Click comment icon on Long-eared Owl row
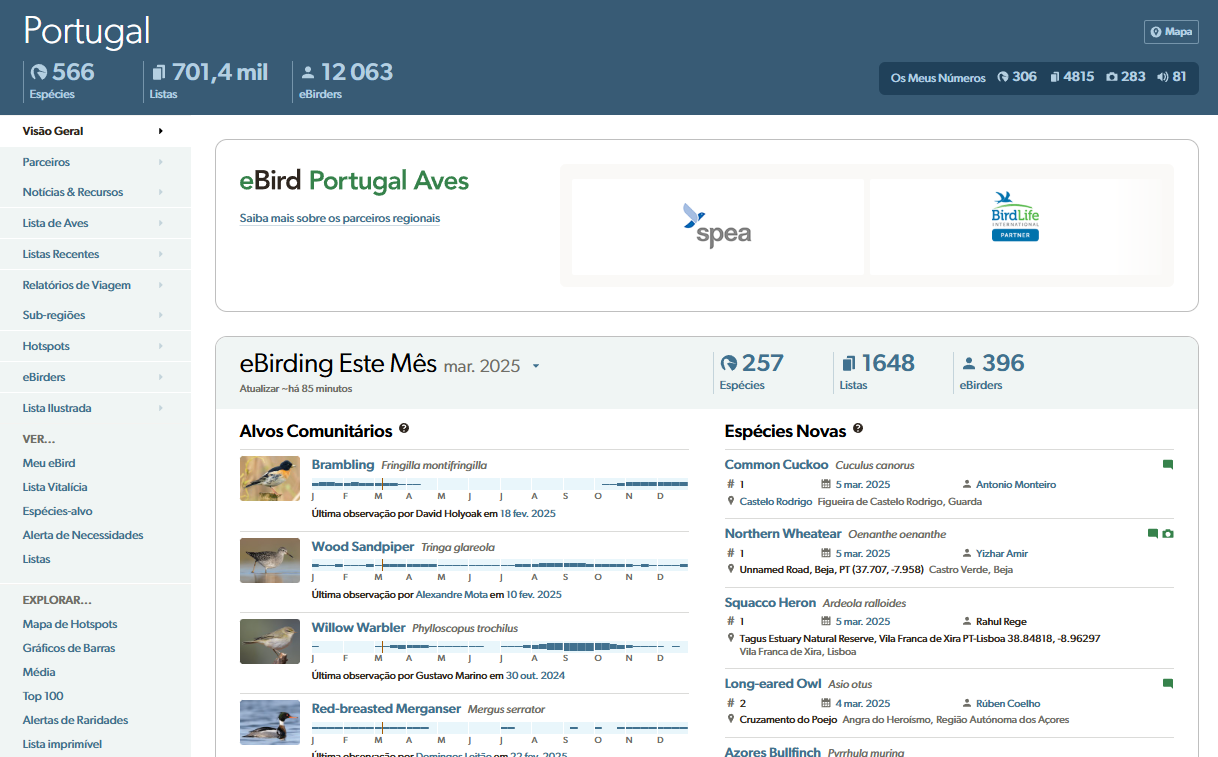The width and height of the screenshot is (1218, 757). tap(1168, 684)
